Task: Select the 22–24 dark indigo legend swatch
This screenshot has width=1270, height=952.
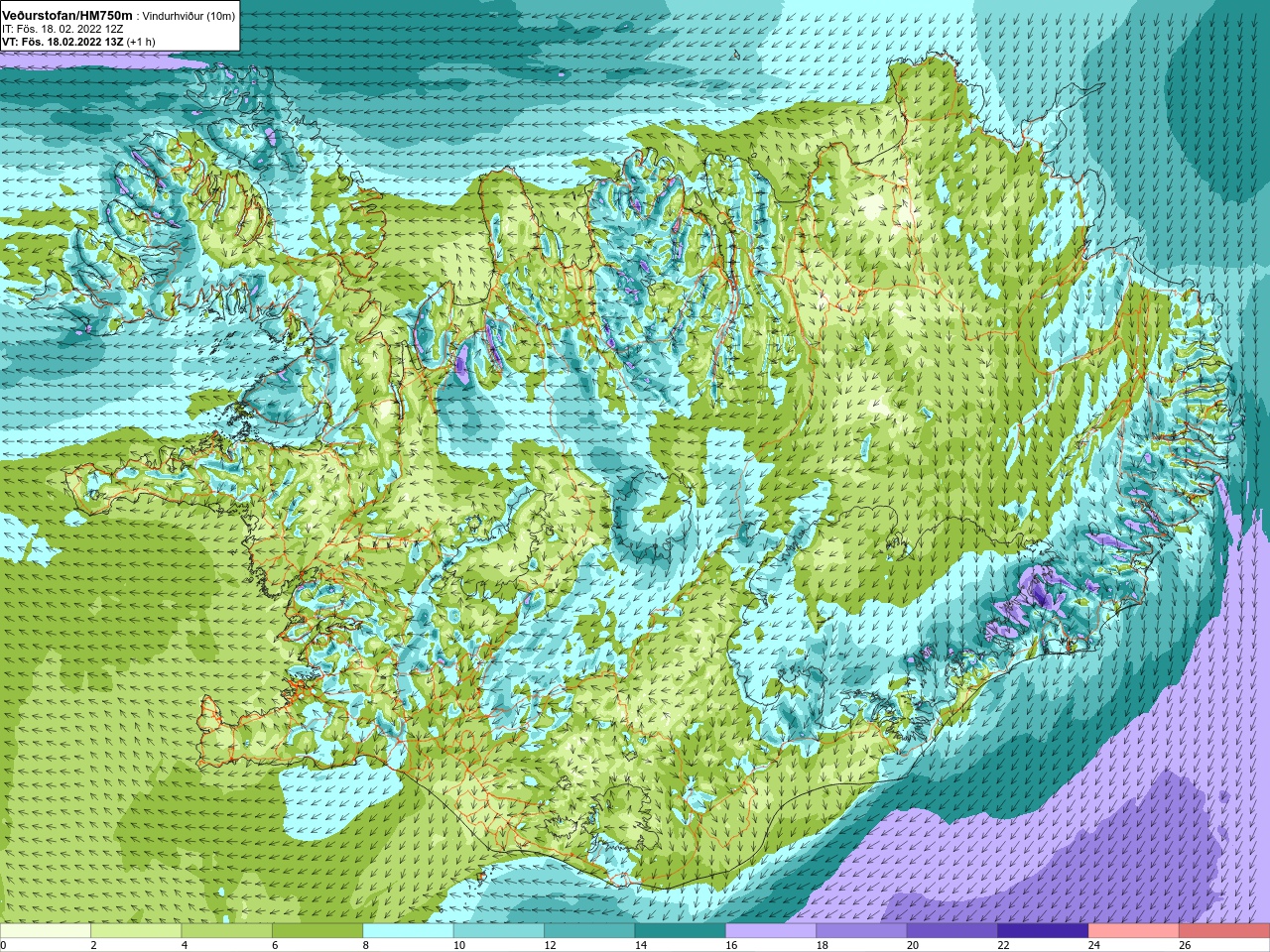Action: [1043, 930]
